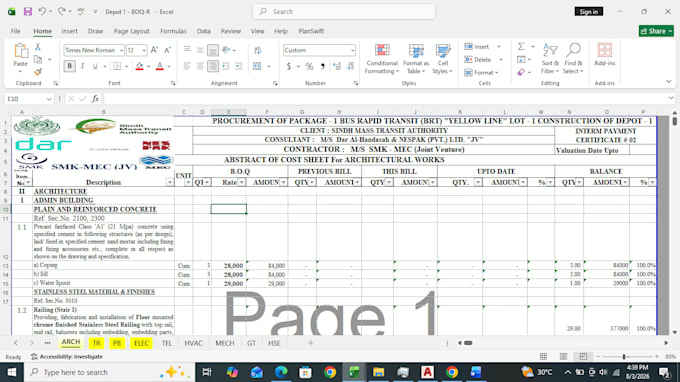Image resolution: width=680 pixels, height=382 pixels.
Task: Open the Custom number format dropdown
Action: click(352, 50)
